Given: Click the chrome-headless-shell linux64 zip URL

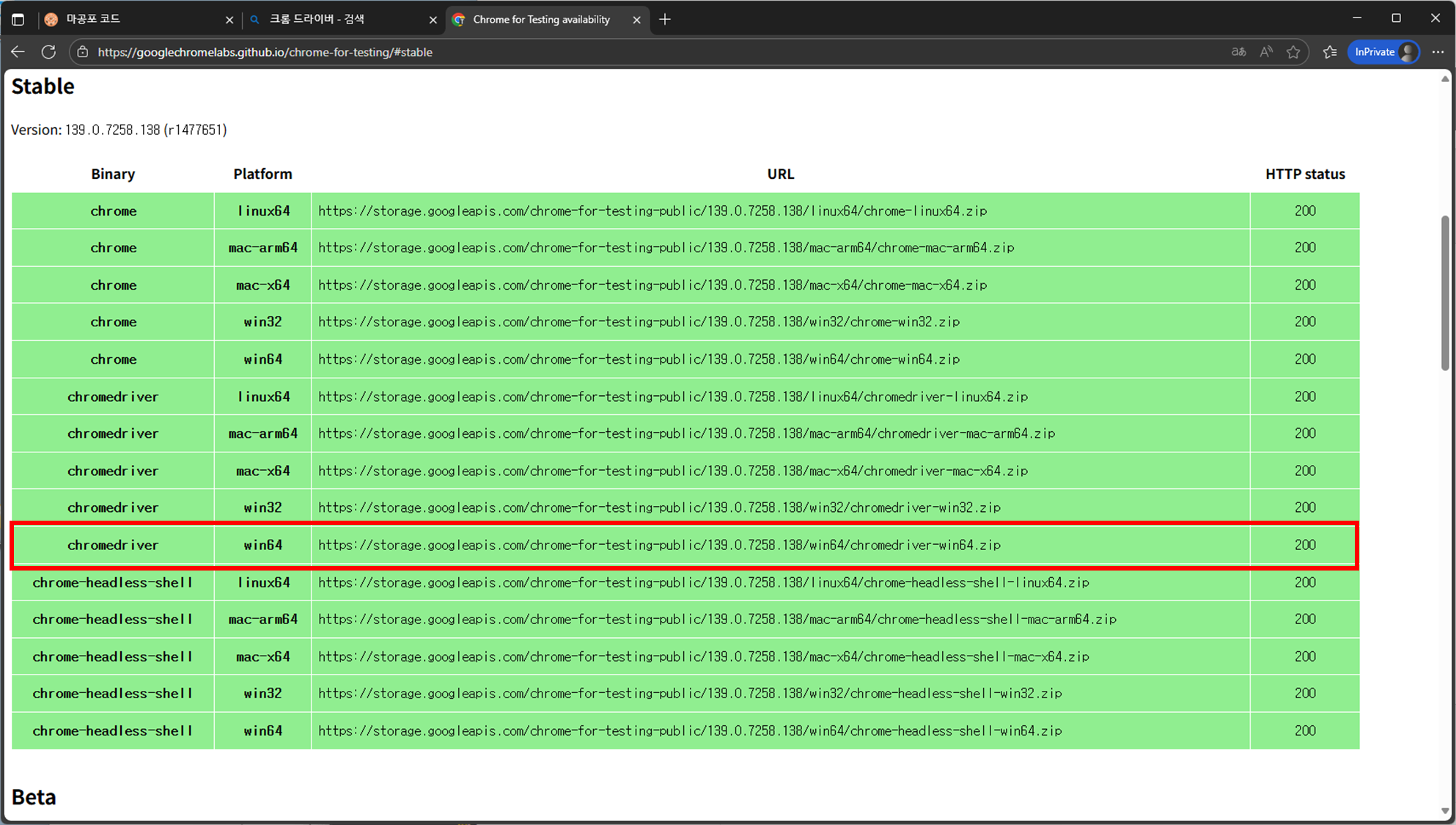Looking at the screenshot, I should pyautogui.click(x=704, y=582).
